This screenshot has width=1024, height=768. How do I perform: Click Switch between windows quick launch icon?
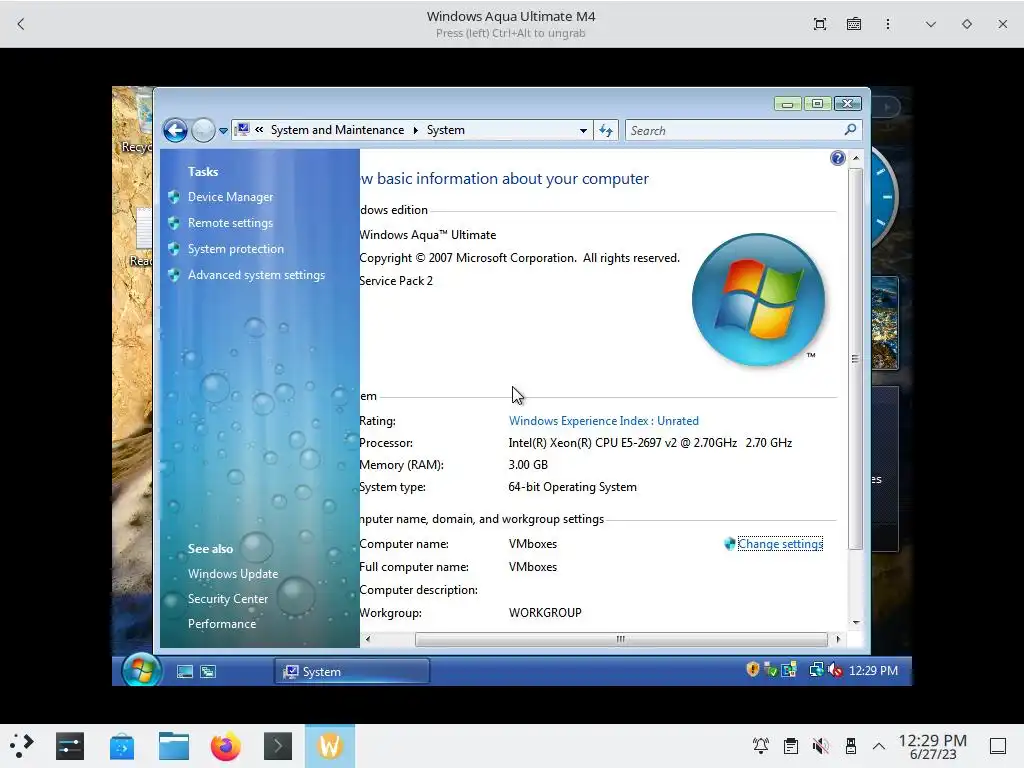click(208, 671)
